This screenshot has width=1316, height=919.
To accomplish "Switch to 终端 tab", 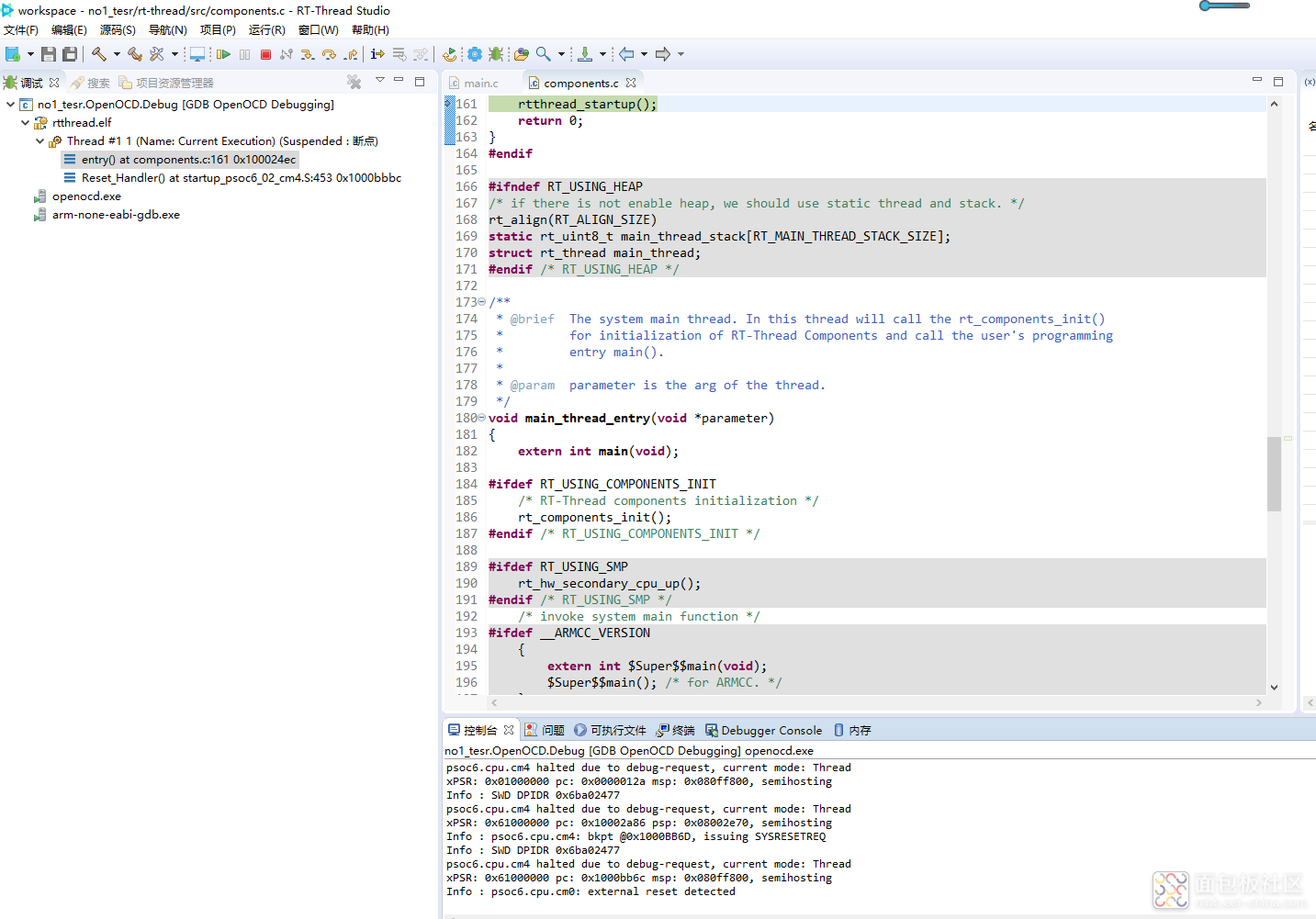I will tap(676, 731).
